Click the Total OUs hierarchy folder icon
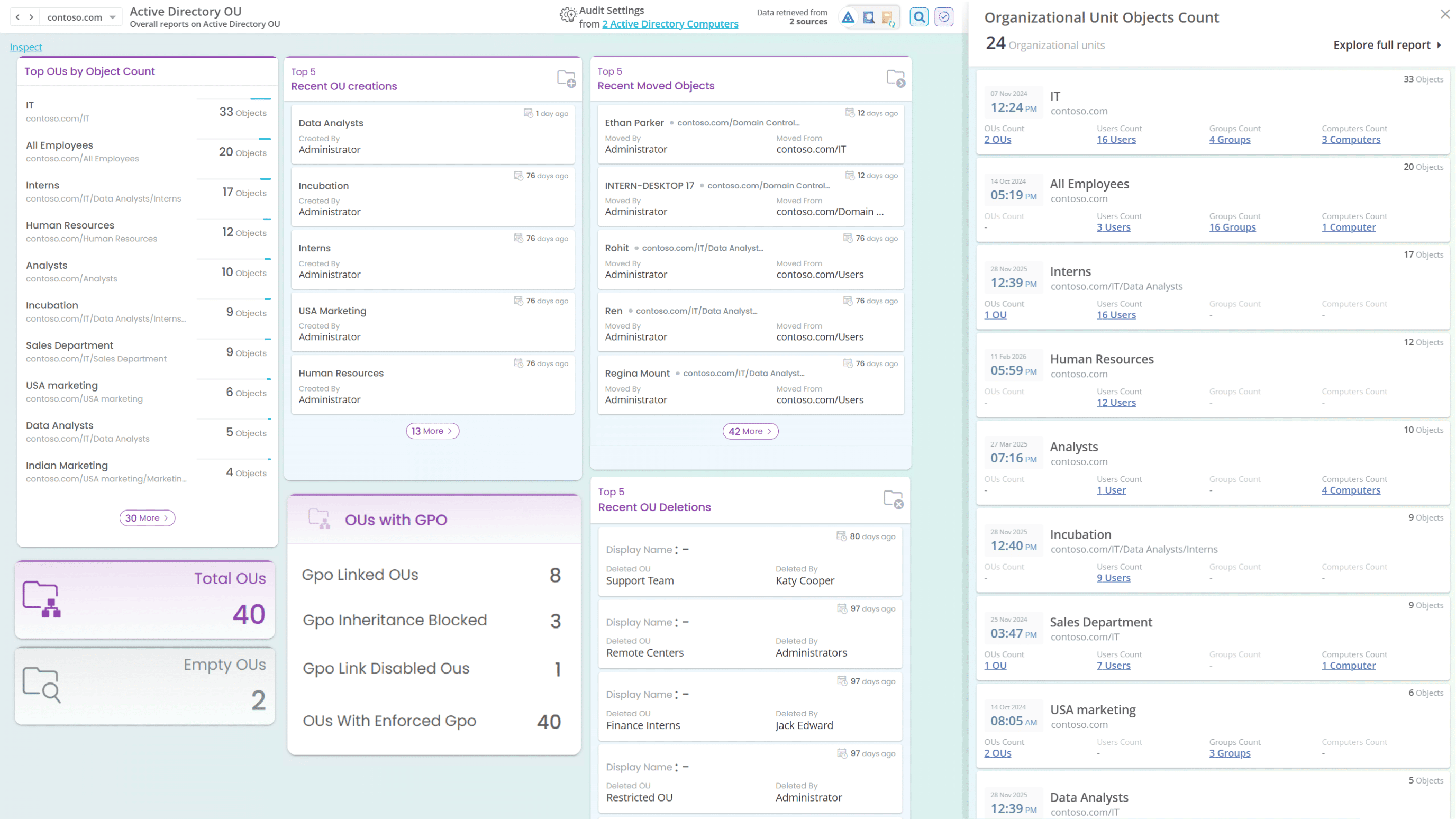This screenshot has width=1456, height=819. pos(41,599)
